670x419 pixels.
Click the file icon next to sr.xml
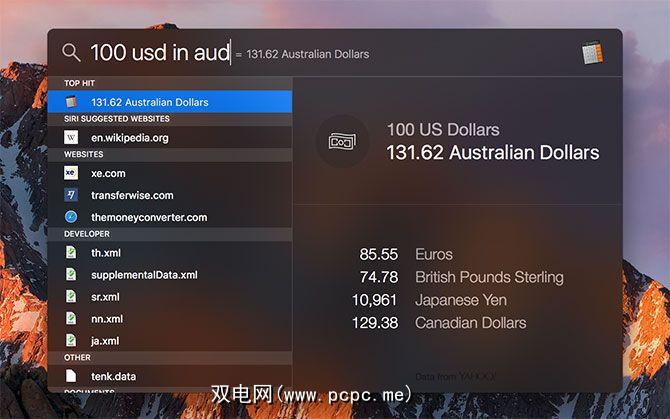click(71, 296)
